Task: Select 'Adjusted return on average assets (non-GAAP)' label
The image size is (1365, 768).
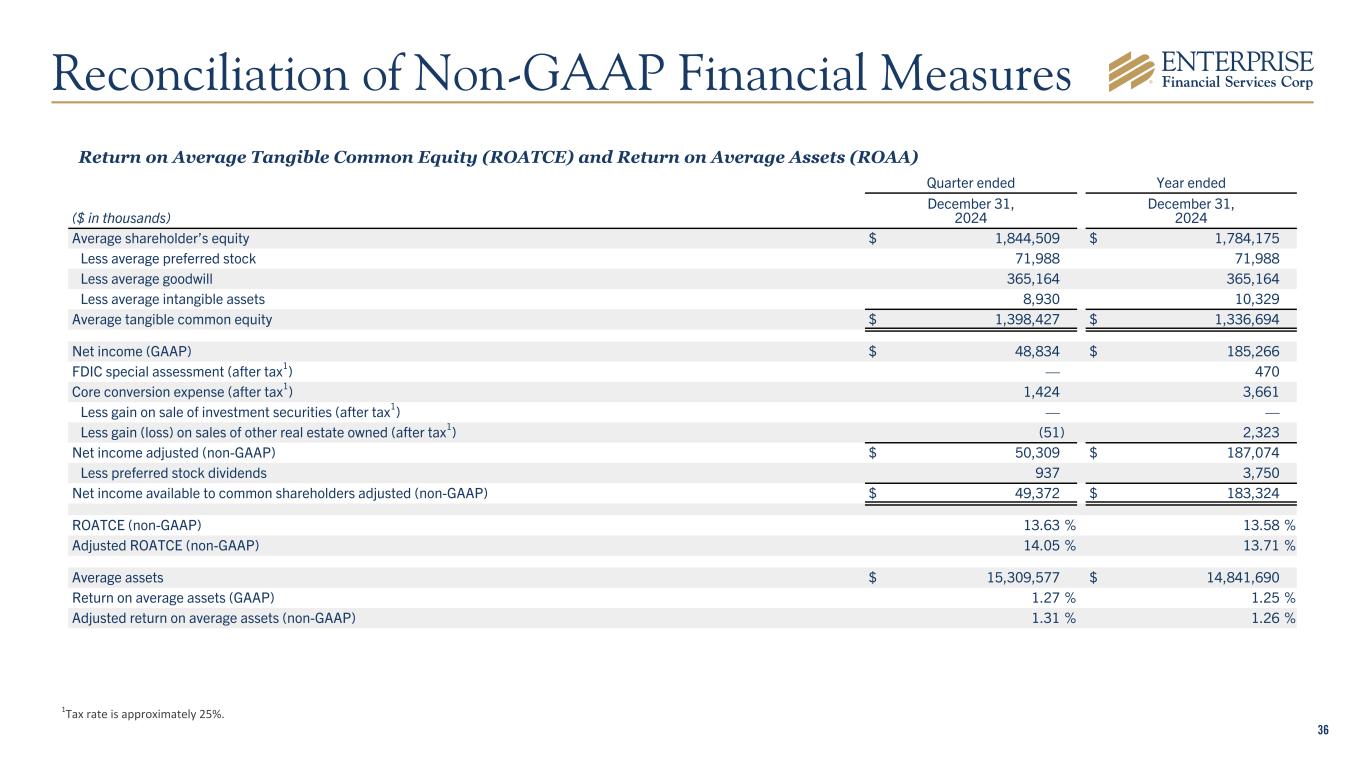Action: pos(214,618)
